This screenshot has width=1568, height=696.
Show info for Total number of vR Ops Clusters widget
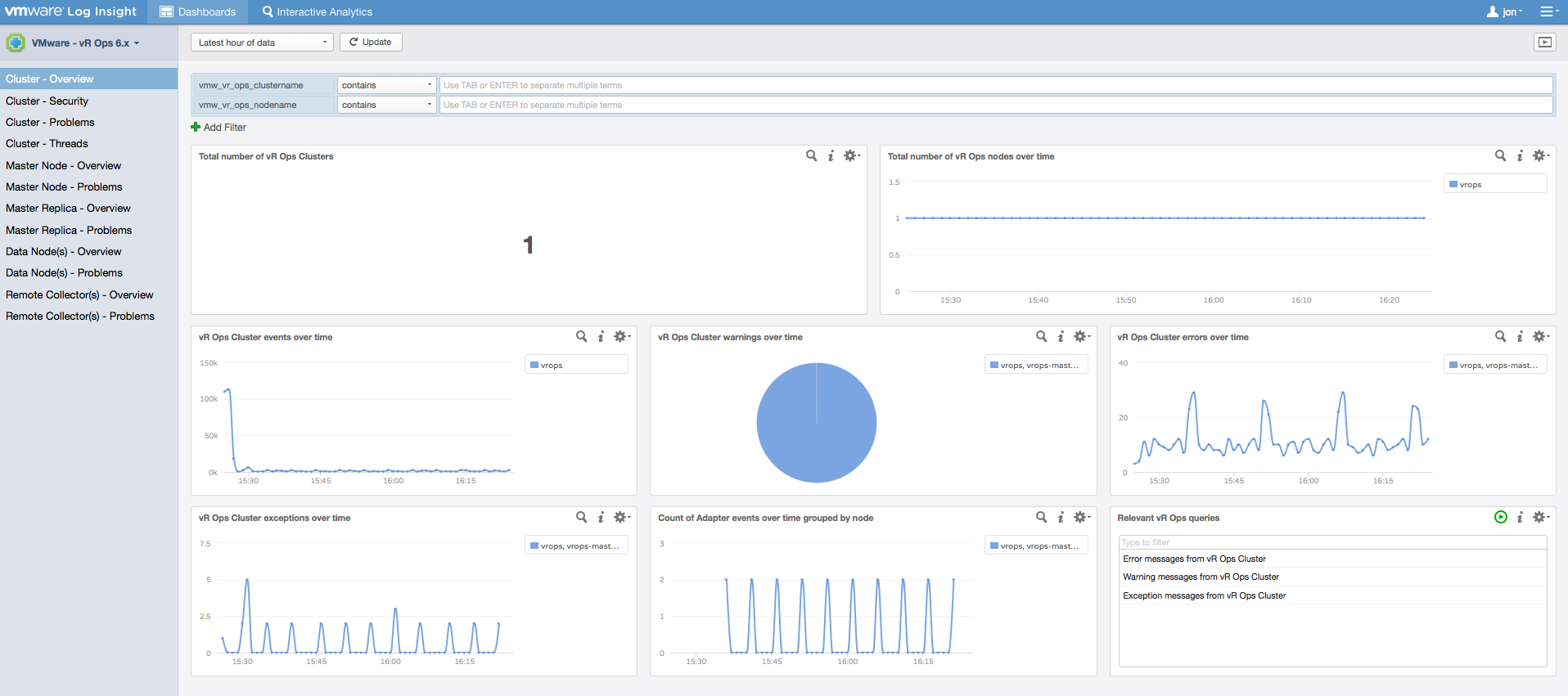click(831, 155)
